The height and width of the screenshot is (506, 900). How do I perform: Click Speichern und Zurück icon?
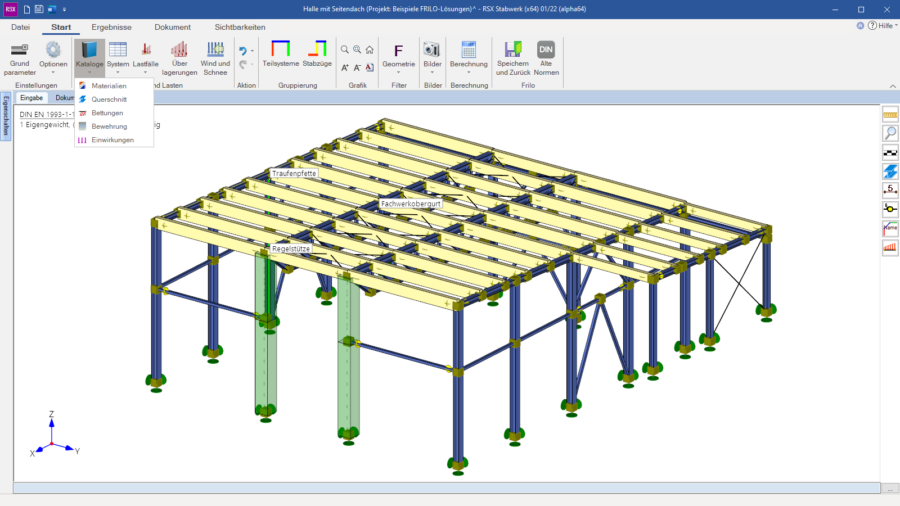coord(513,58)
